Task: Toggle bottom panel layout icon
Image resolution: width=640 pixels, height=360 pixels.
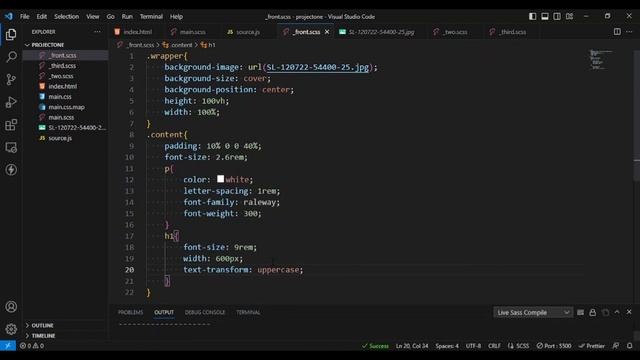Action: 545,16
